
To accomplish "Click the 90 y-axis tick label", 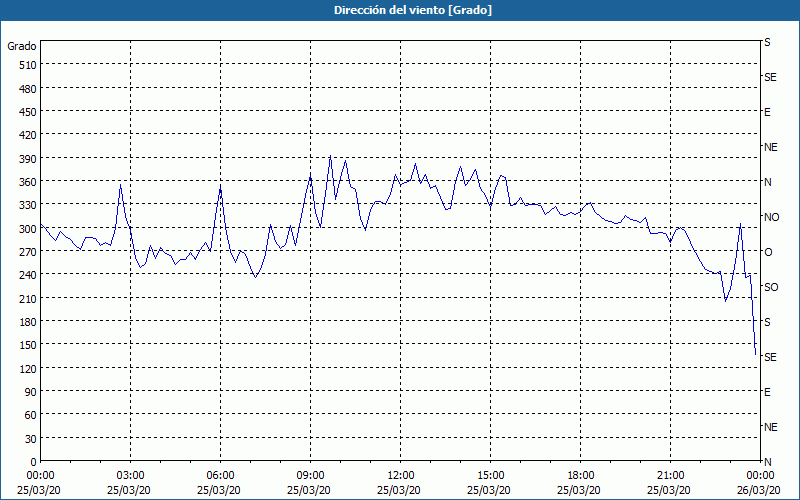I will 31,392.
